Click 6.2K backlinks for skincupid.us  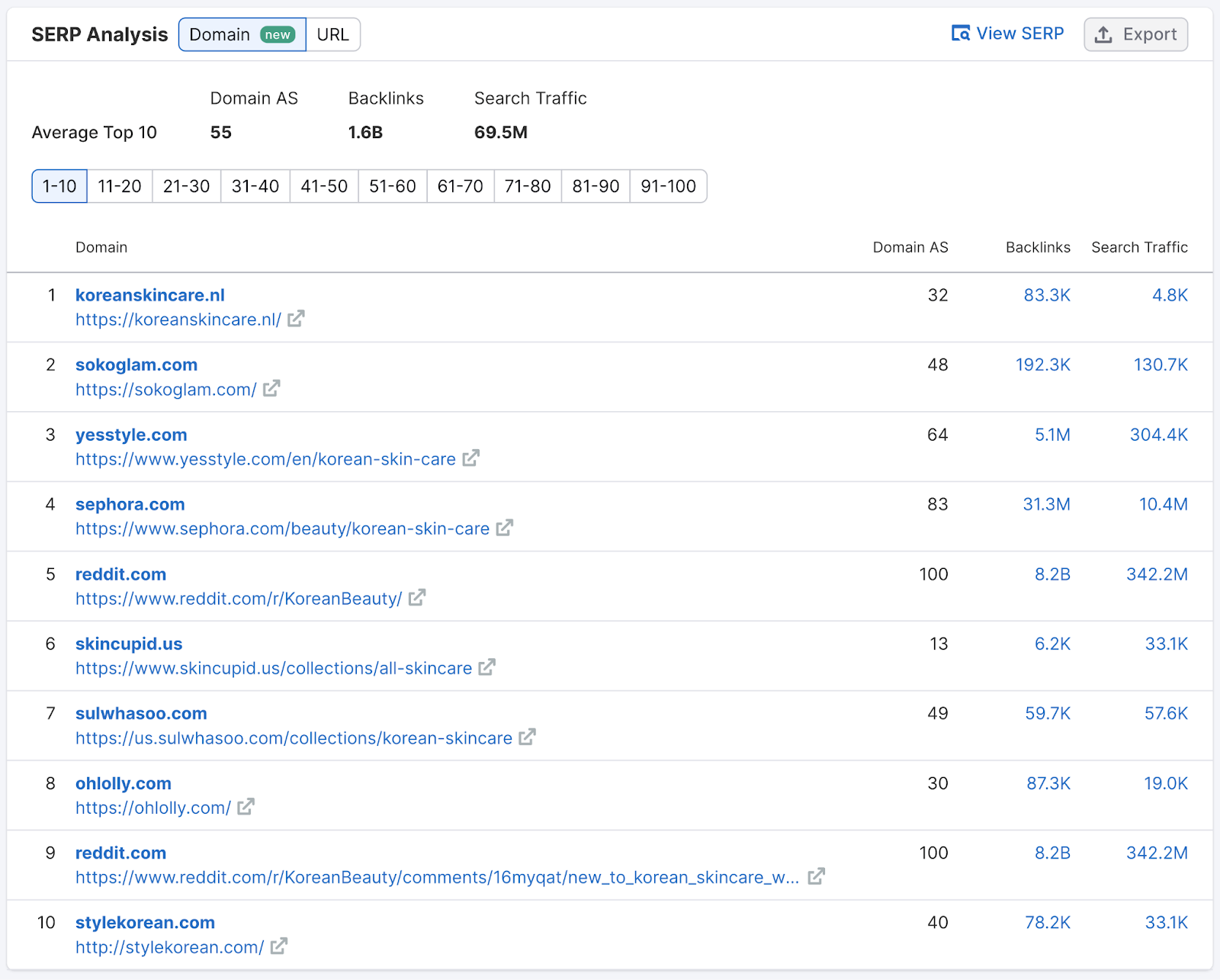coord(1052,644)
